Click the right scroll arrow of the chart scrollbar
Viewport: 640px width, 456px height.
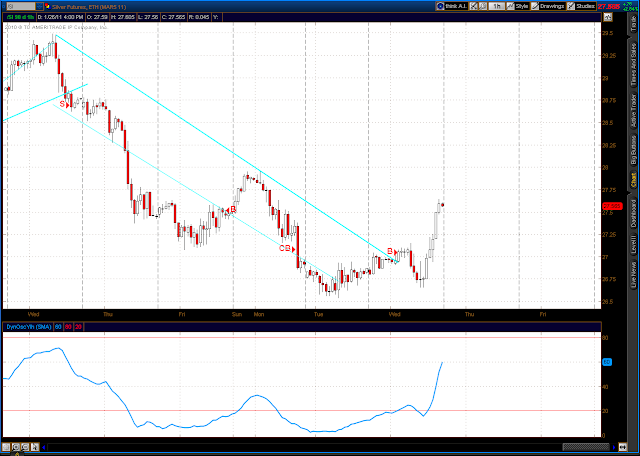click(614, 447)
